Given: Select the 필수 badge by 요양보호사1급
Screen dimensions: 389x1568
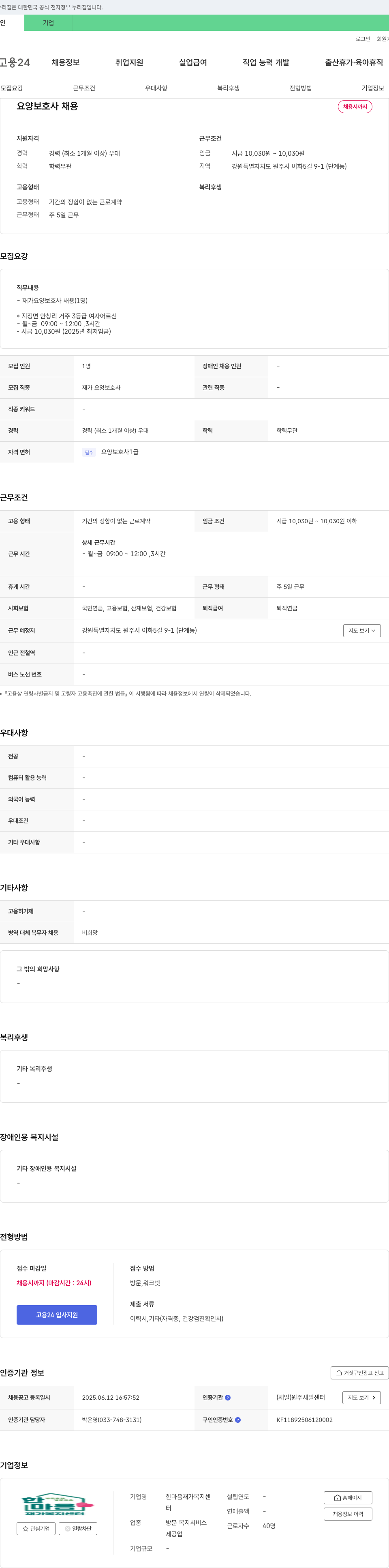Looking at the screenshot, I should (x=89, y=452).
